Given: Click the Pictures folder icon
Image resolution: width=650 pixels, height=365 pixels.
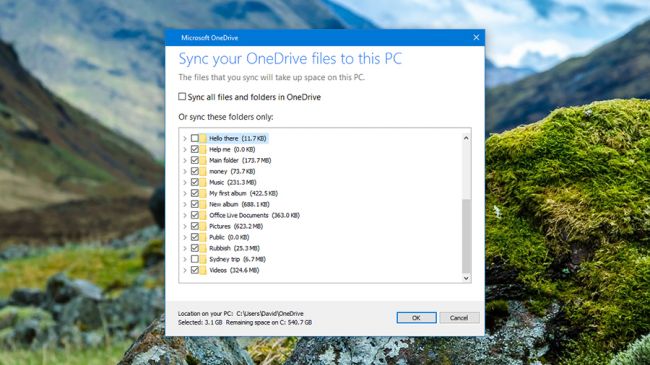Looking at the screenshot, I should (203, 226).
